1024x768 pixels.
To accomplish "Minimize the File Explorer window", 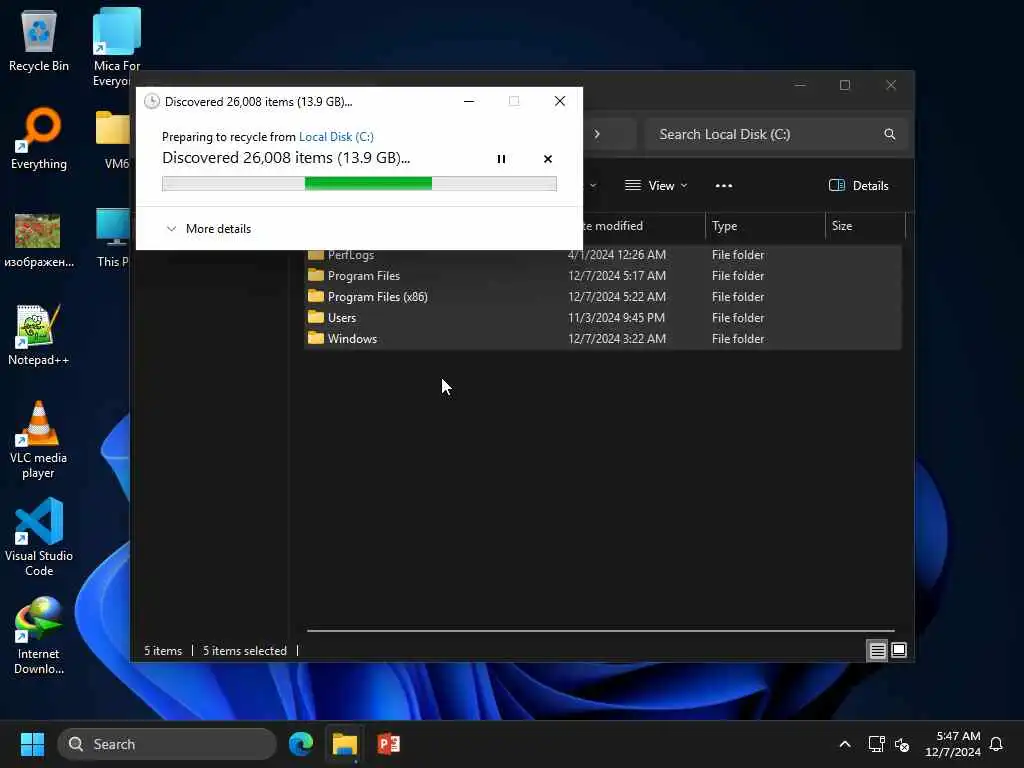I will coord(799,85).
